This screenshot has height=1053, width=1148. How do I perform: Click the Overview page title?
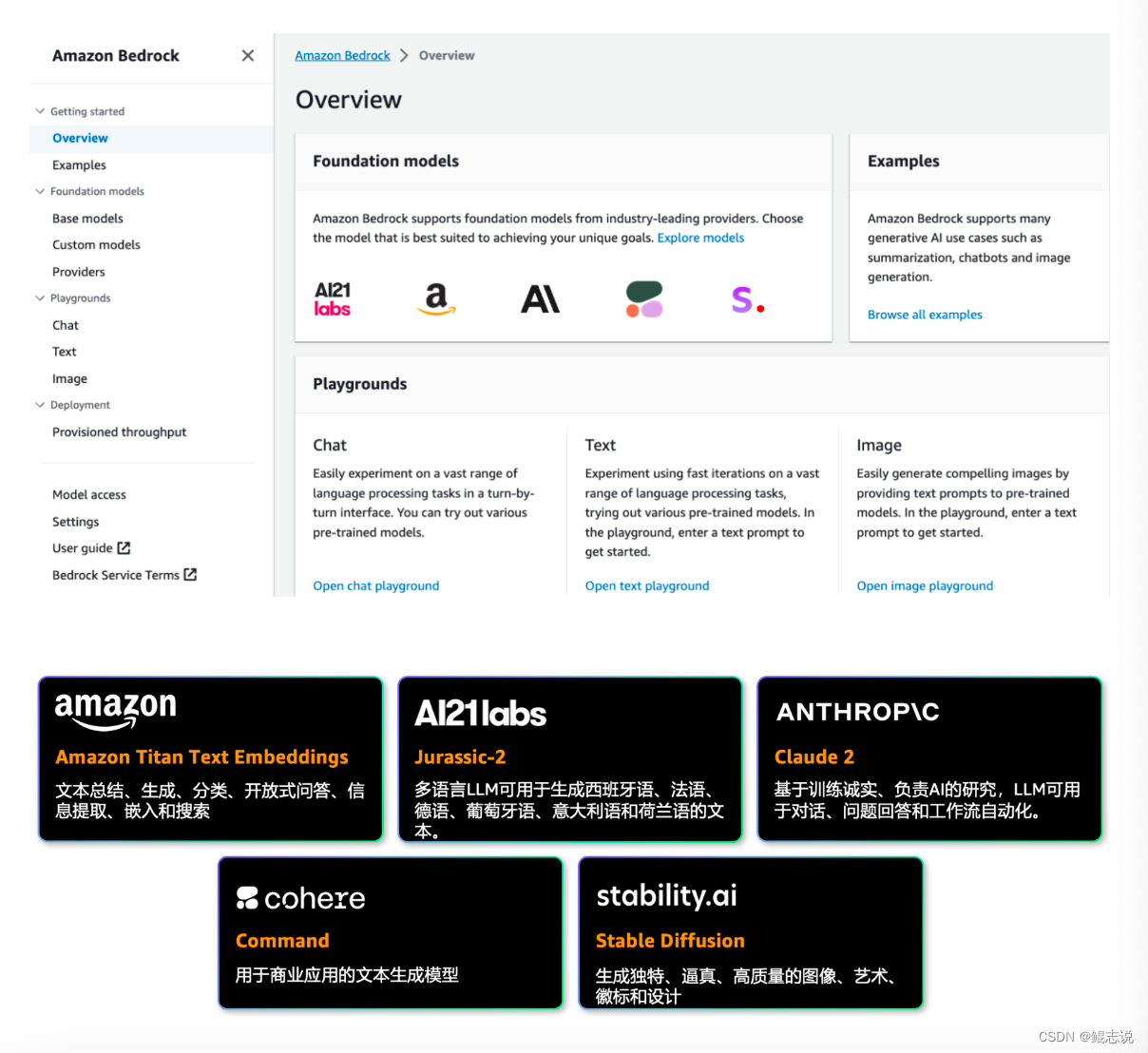coord(349,100)
